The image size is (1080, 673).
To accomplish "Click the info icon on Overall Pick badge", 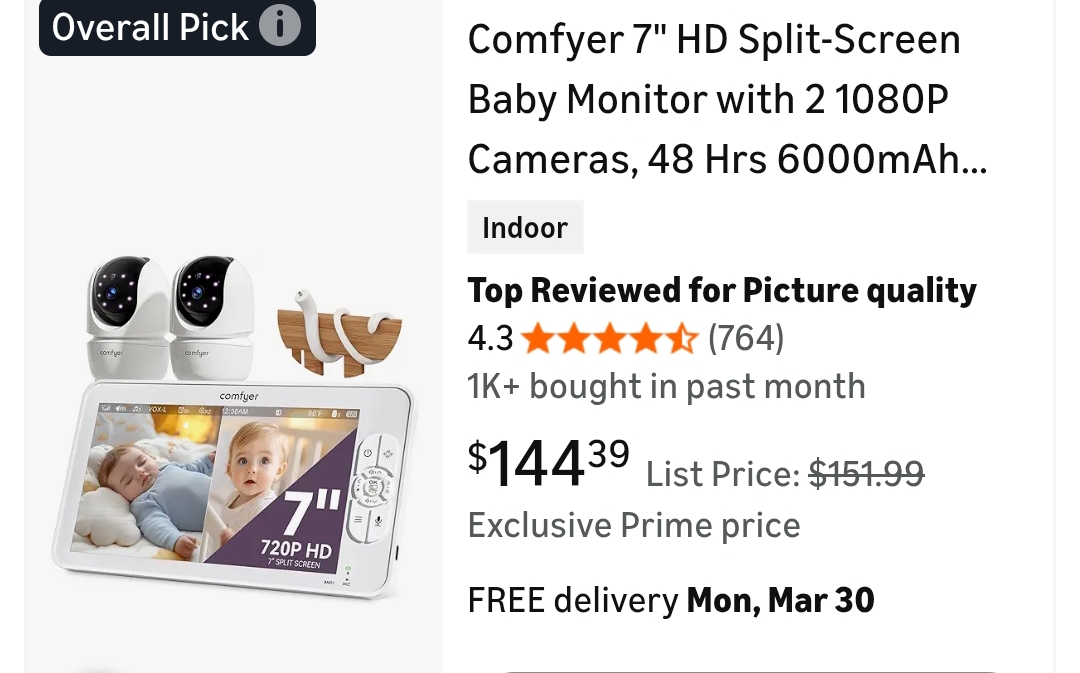I will [280, 25].
